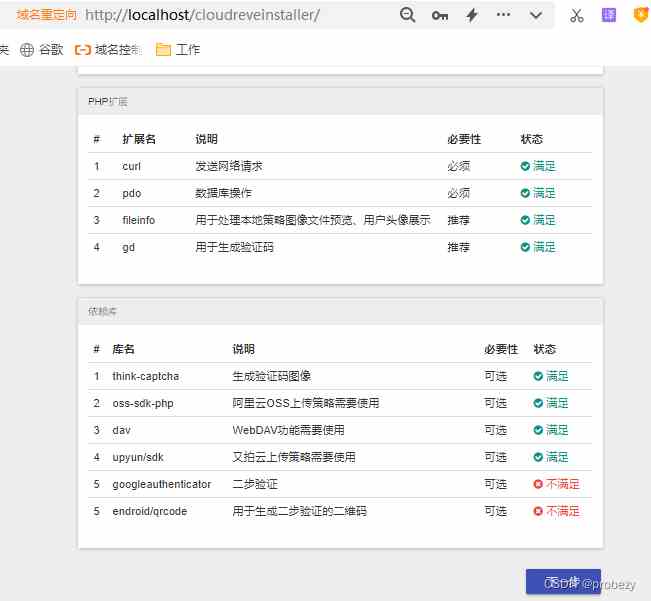Open the 域名控制 bookmark
The height and width of the screenshot is (601, 651).
point(108,50)
